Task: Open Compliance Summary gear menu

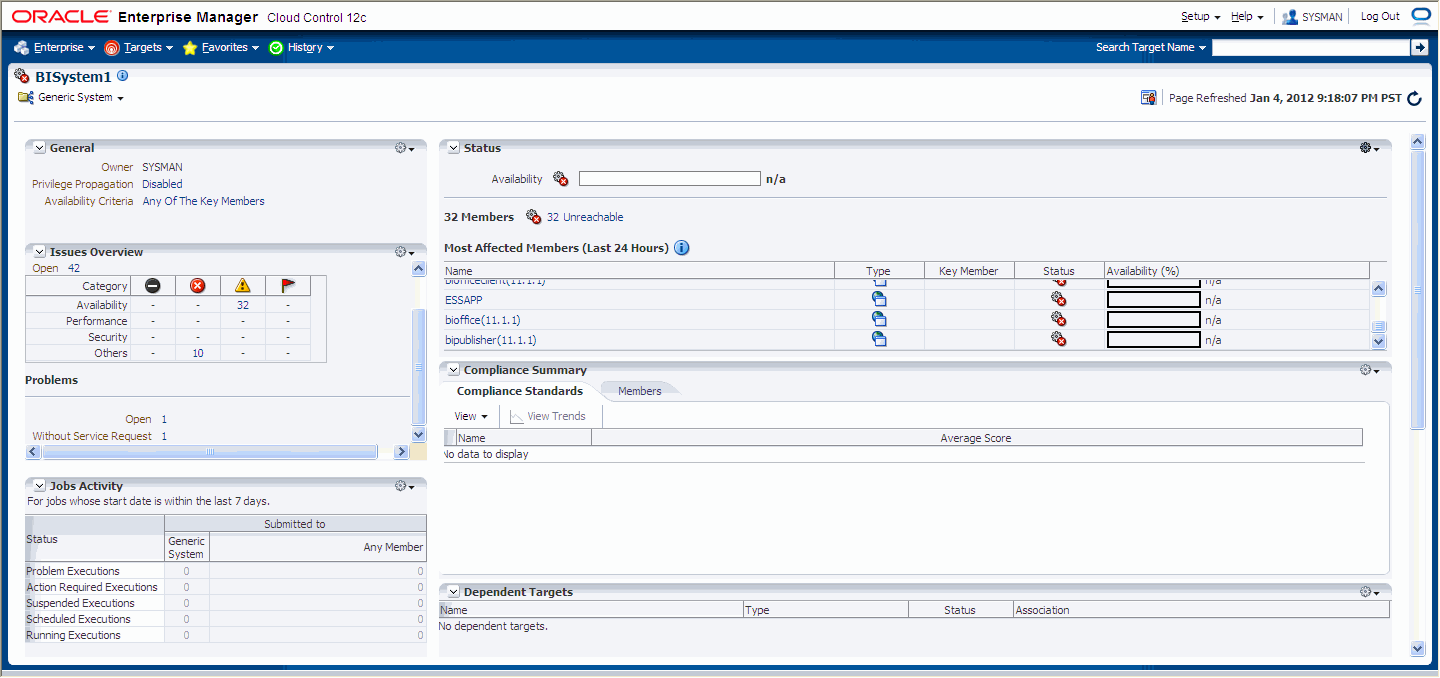Action: [1370, 370]
